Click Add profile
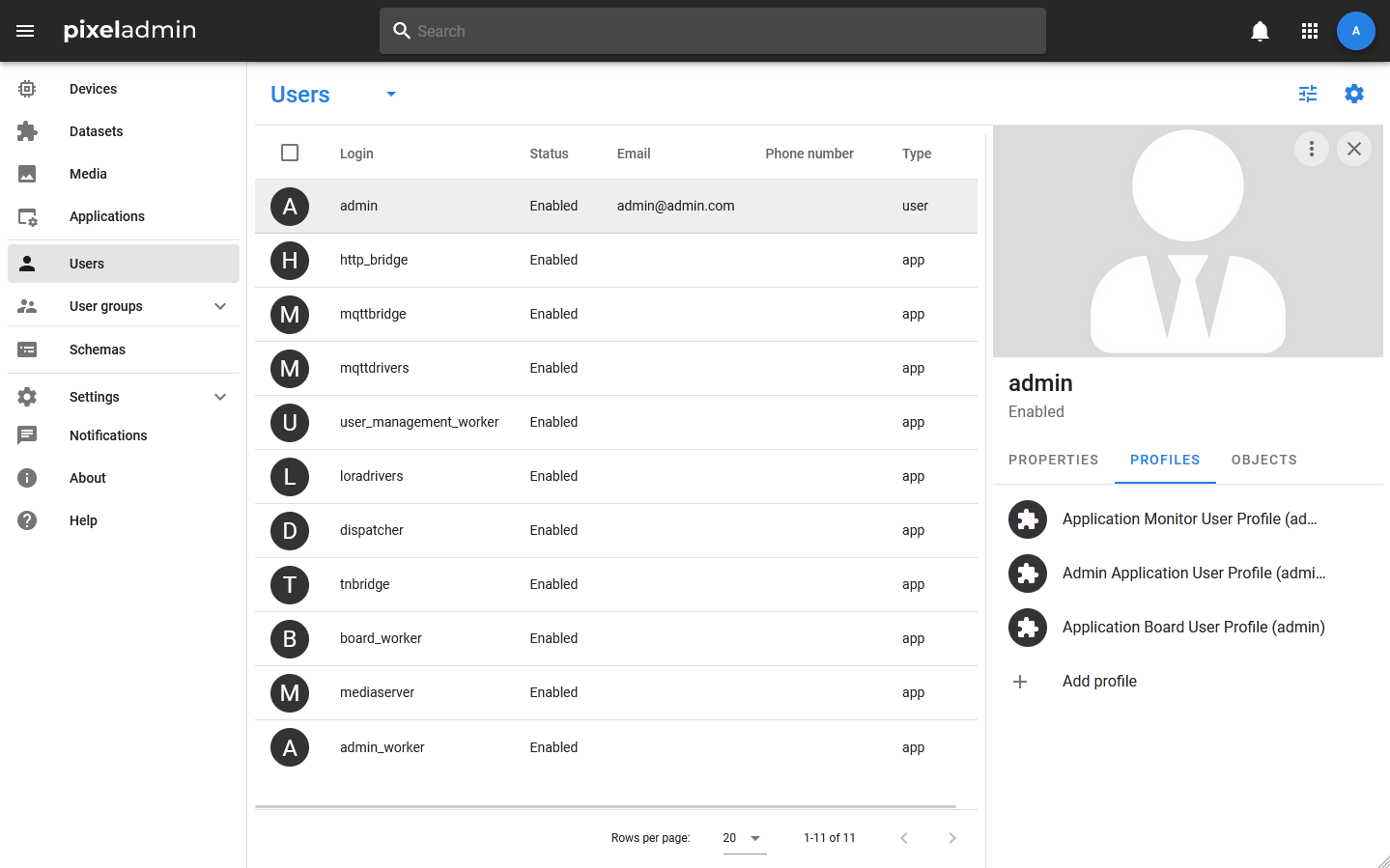Image resolution: width=1390 pixels, height=868 pixels. [1099, 682]
